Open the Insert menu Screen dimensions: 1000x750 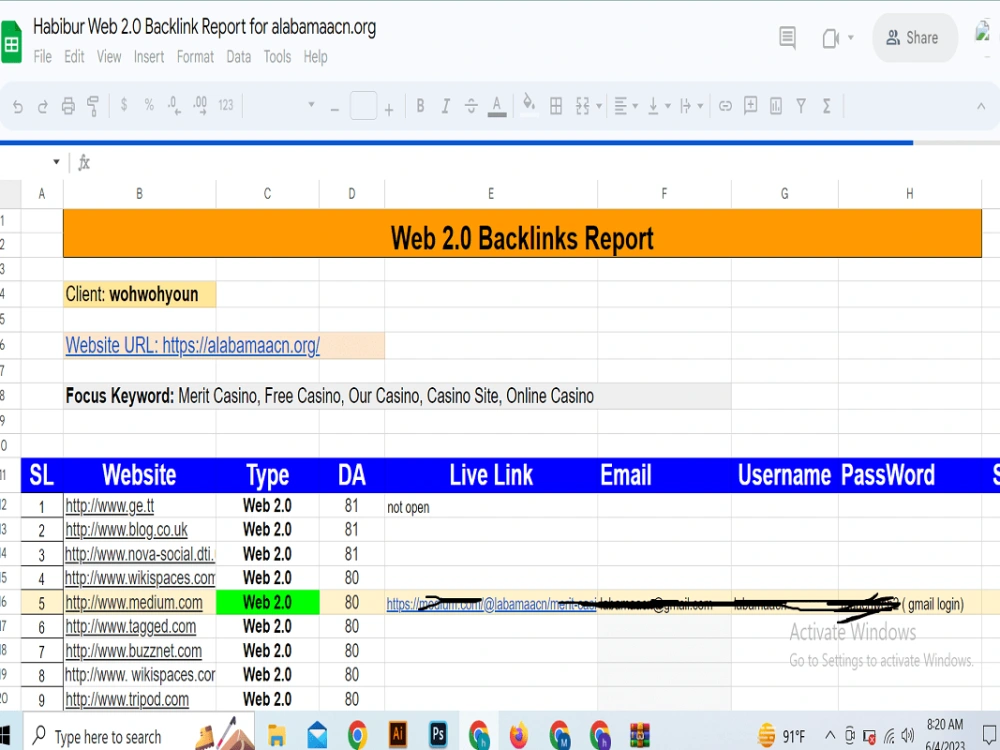click(149, 57)
